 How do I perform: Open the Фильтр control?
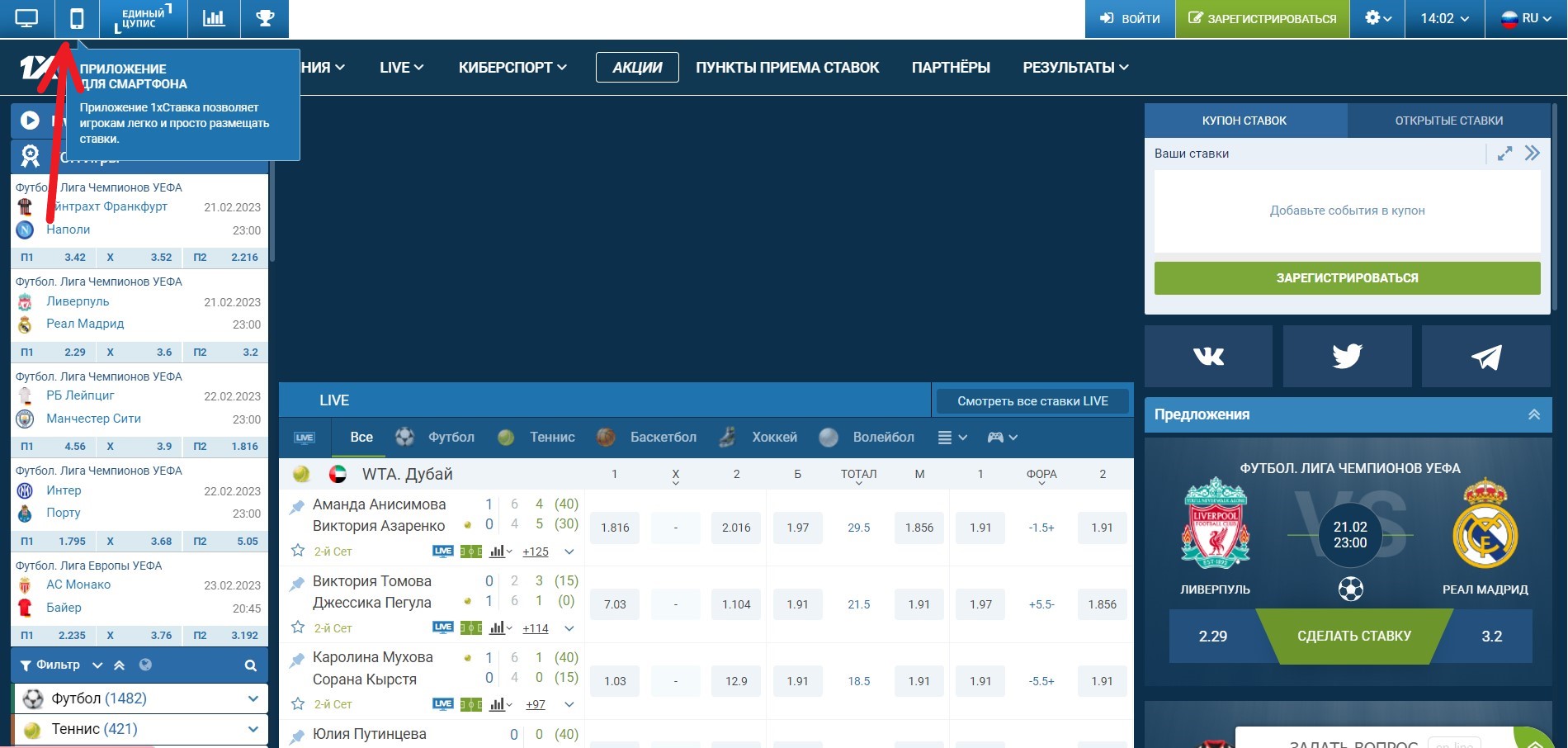(58, 665)
